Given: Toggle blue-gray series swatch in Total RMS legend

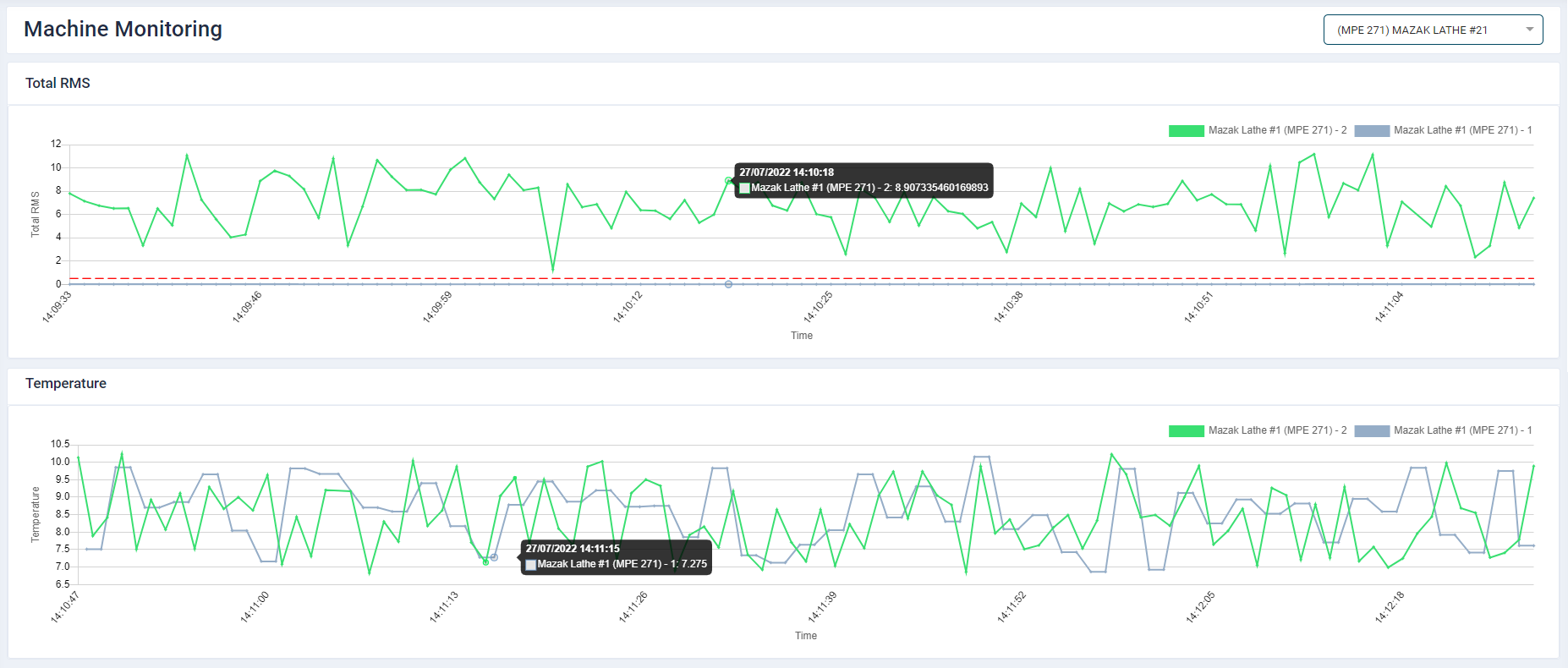Looking at the screenshot, I should (x=1371, y=130).
